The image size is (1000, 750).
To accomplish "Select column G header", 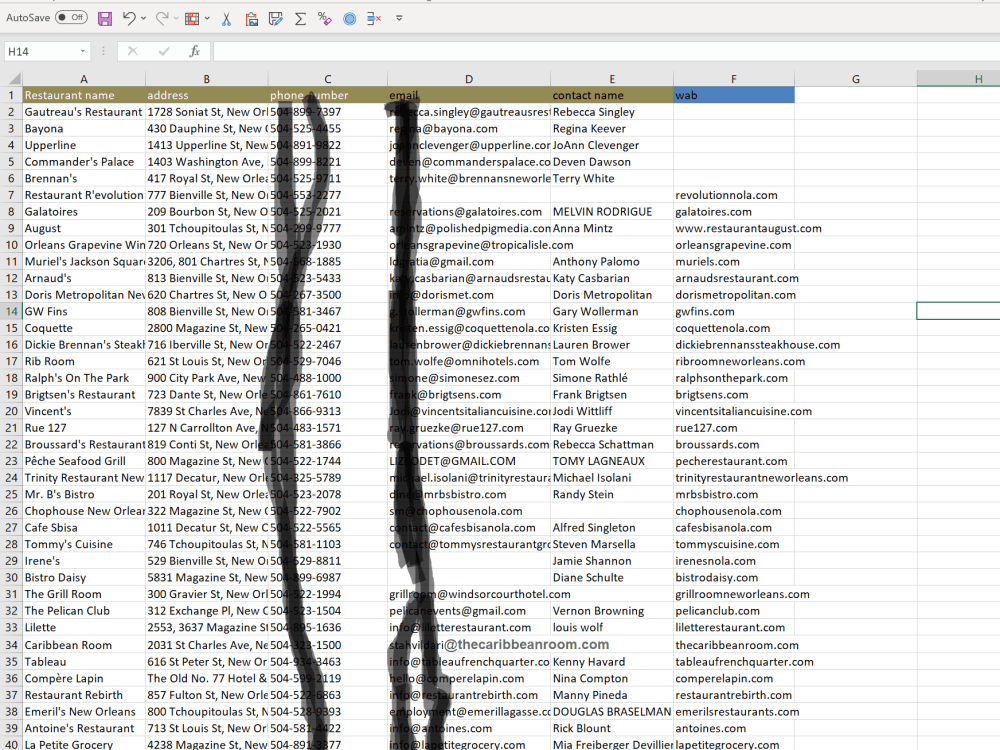I will [x=856, y=79].
